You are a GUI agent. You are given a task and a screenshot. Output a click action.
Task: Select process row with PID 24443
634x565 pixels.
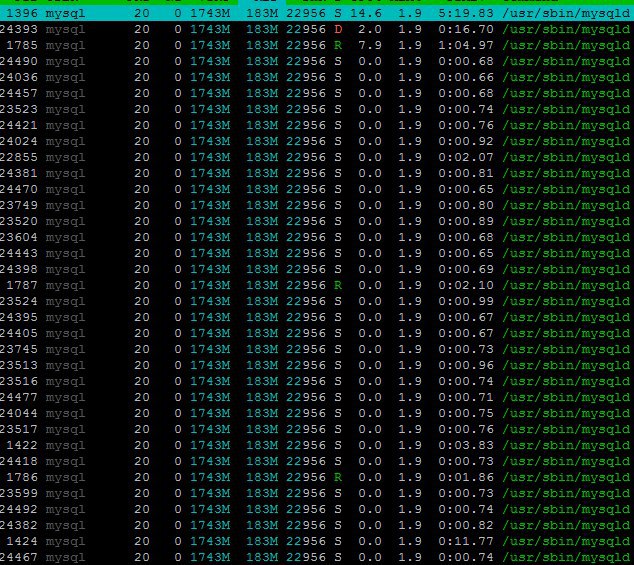tap(317, 254)
